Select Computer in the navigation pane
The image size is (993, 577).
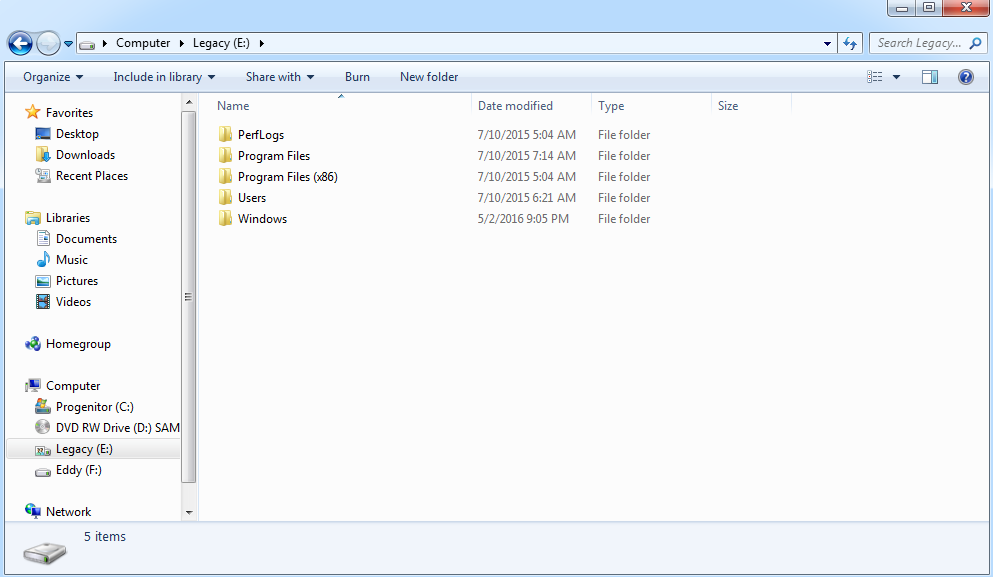coord(73,386)
